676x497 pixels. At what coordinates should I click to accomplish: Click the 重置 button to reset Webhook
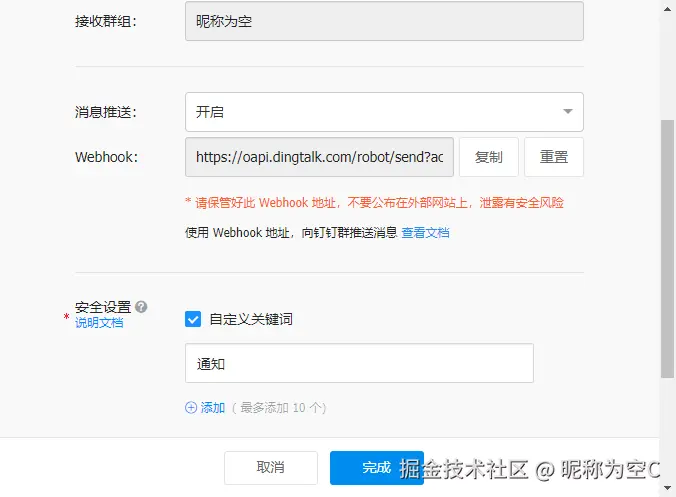click(x=554, y=157)
